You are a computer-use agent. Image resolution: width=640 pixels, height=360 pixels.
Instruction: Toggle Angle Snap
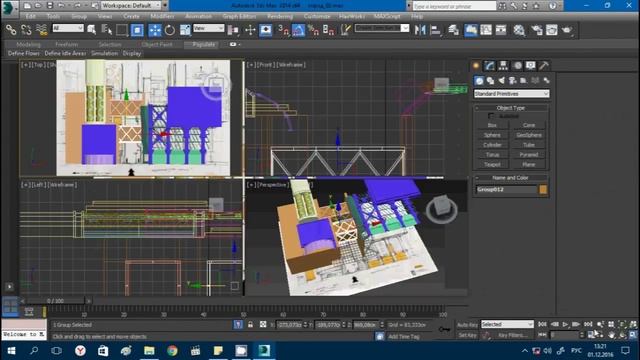click(x=298, y=30)
